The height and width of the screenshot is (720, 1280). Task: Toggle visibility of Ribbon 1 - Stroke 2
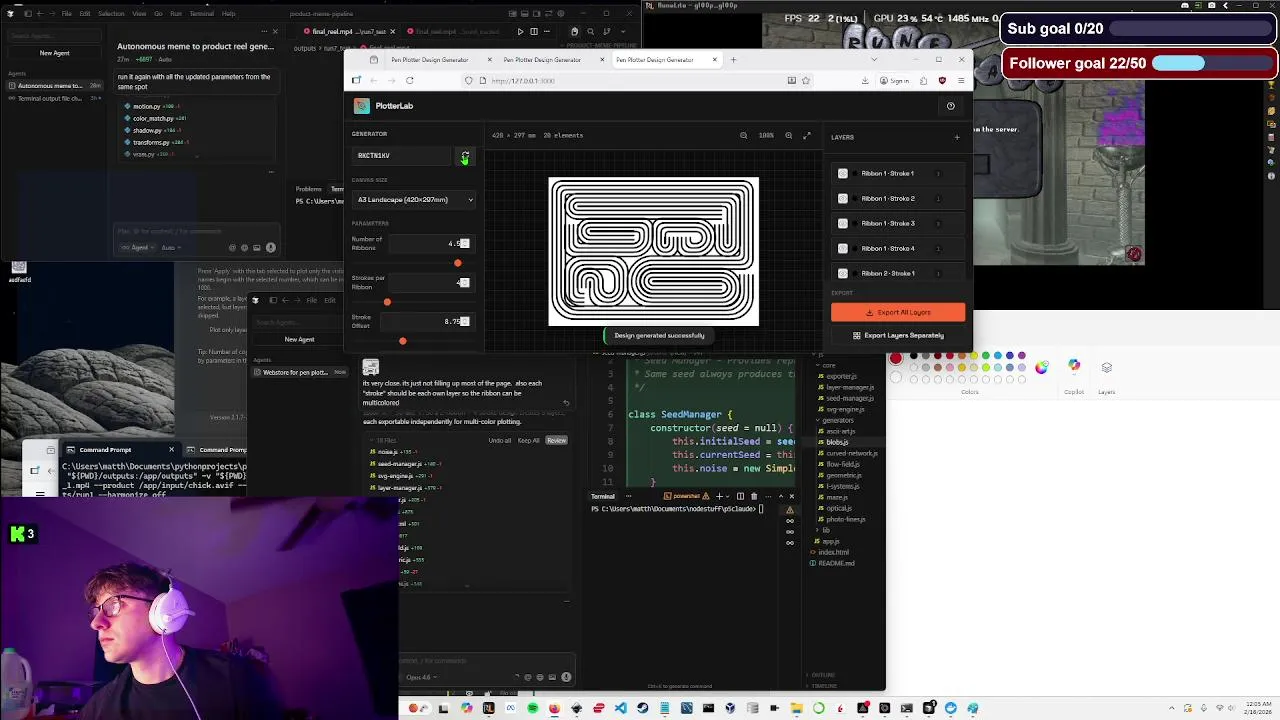point(842,199)
